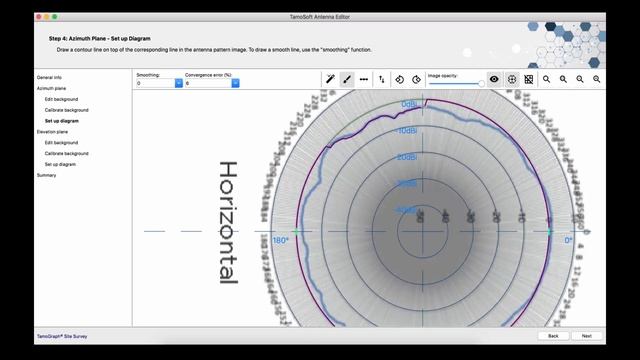
Task: Open Set up diagram under Elevation plane
Action: (60, 164)
